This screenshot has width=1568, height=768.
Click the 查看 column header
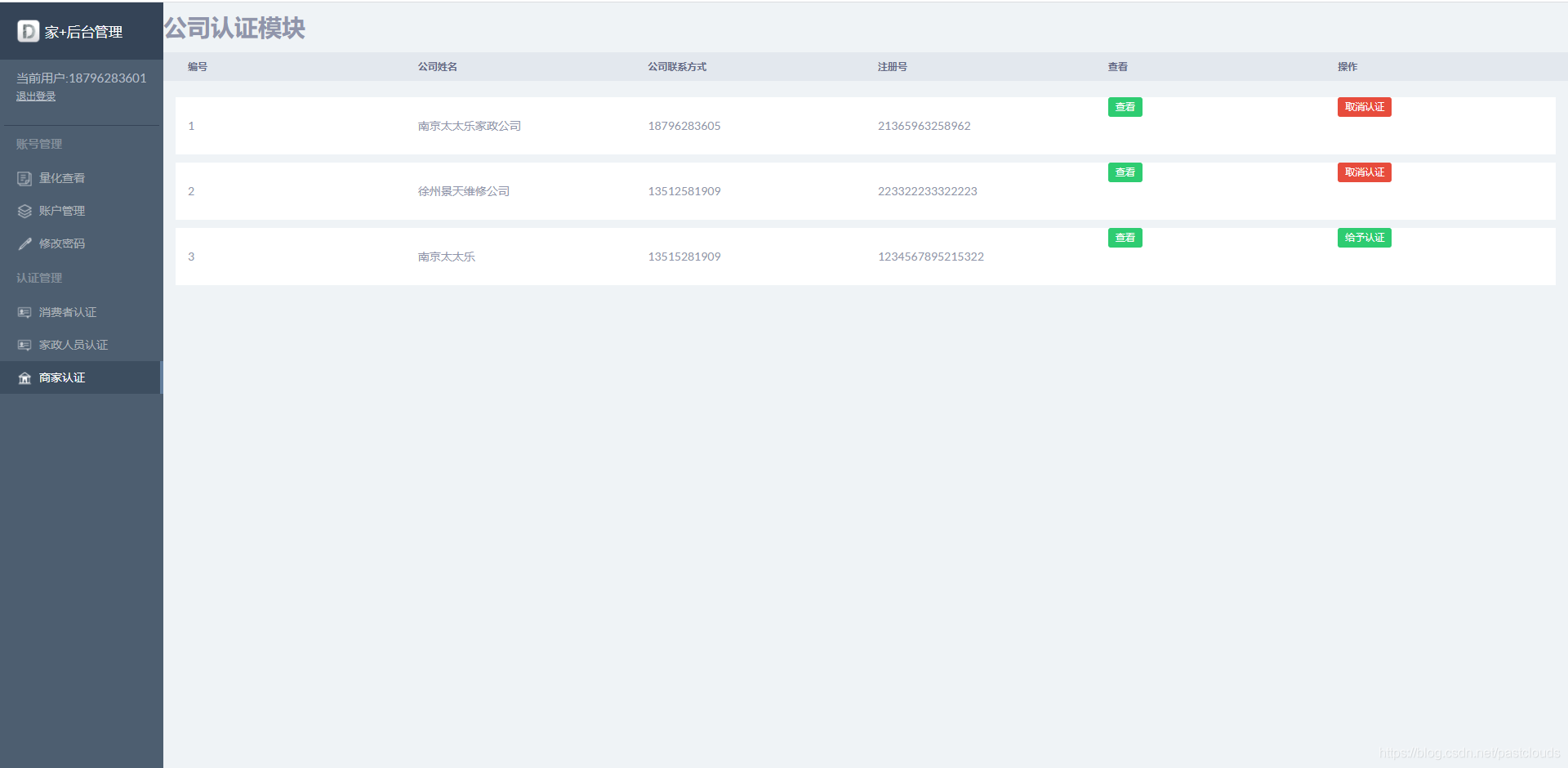coord(1118,67)
